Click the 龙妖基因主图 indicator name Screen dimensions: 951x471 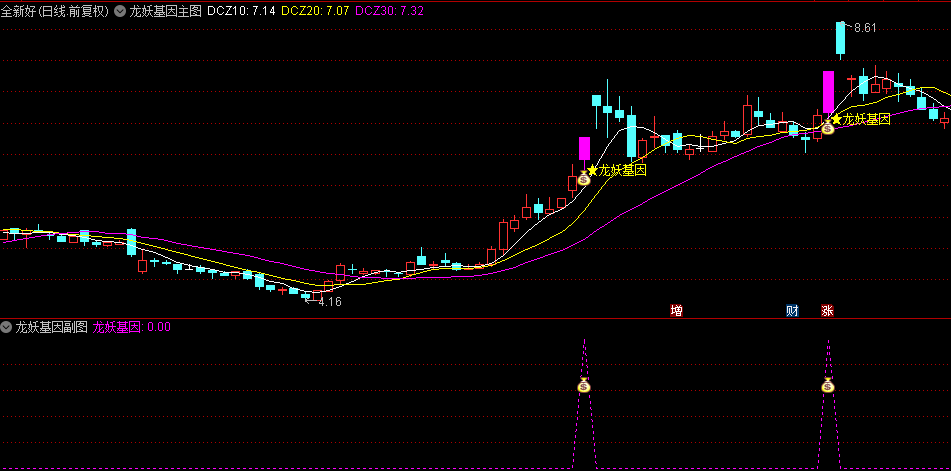165,11
